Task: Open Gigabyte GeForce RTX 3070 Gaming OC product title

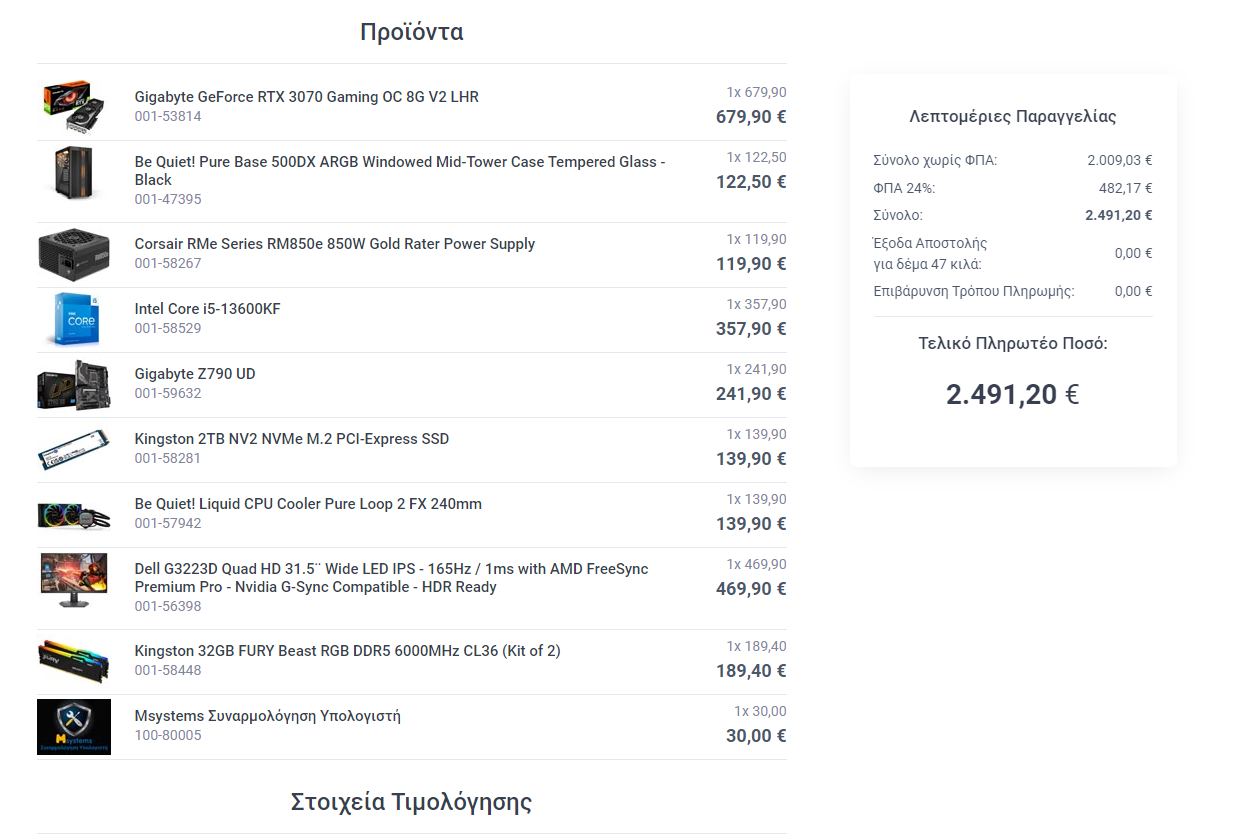Action: tap(307, 97)
